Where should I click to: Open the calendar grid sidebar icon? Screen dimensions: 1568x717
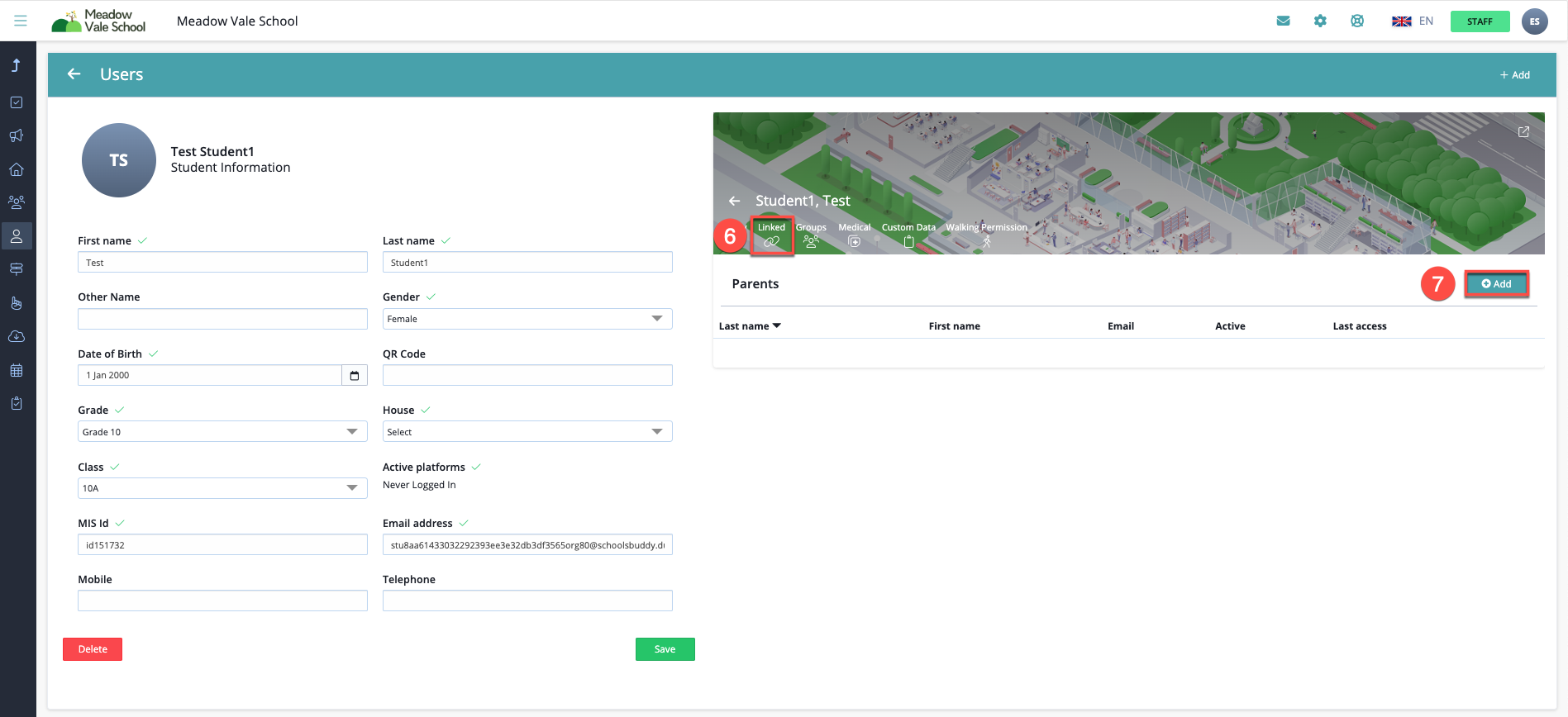(x=17, y=370)
